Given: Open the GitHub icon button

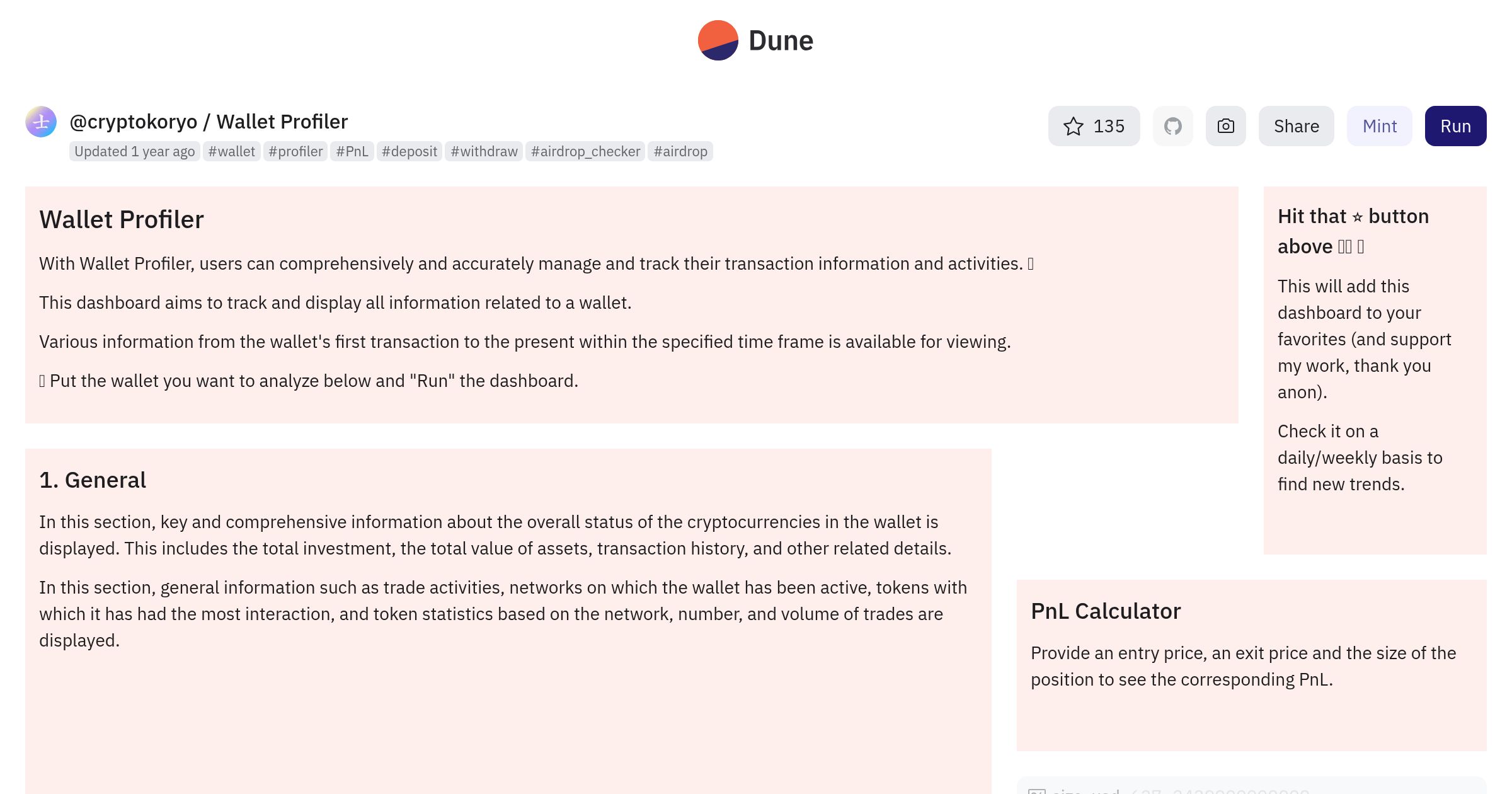Looking at the screenshot, I should tap(1173, 126).
